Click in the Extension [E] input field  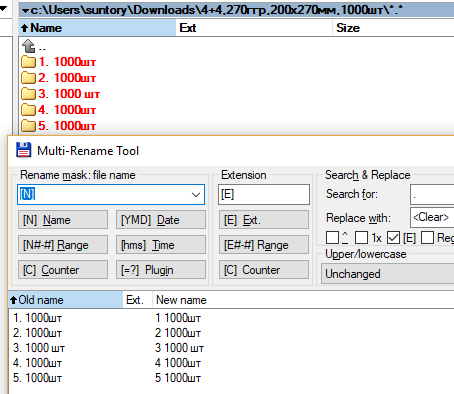tap(264, 194)
